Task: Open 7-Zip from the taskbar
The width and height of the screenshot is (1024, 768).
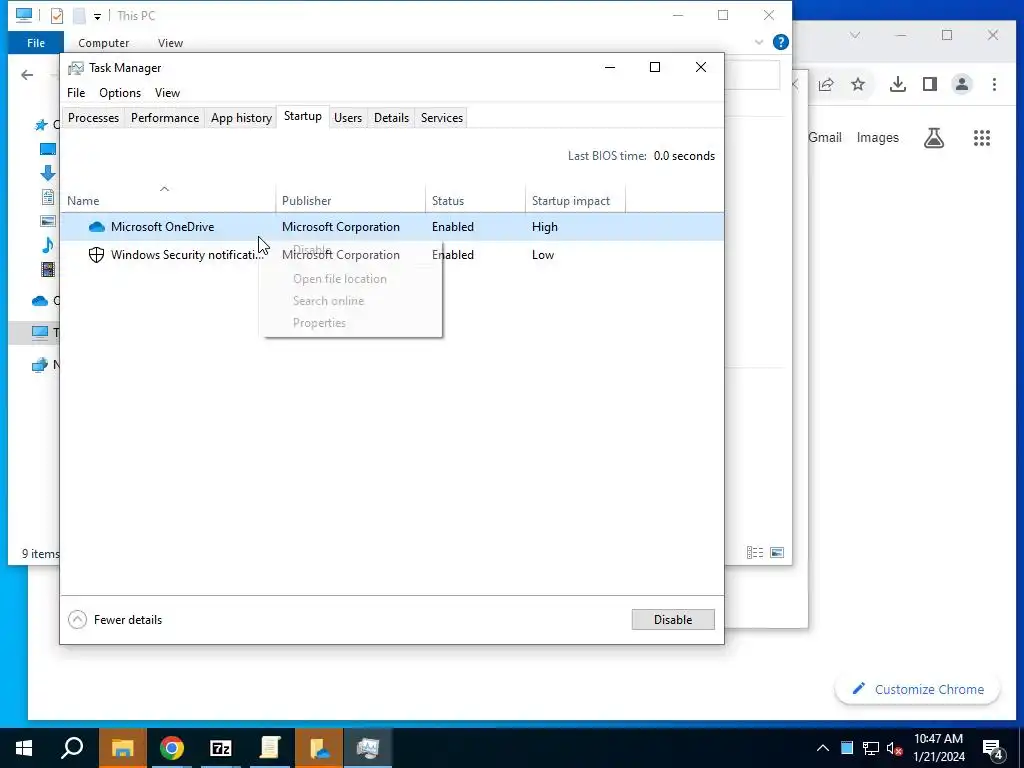Action: pos(221,748)
